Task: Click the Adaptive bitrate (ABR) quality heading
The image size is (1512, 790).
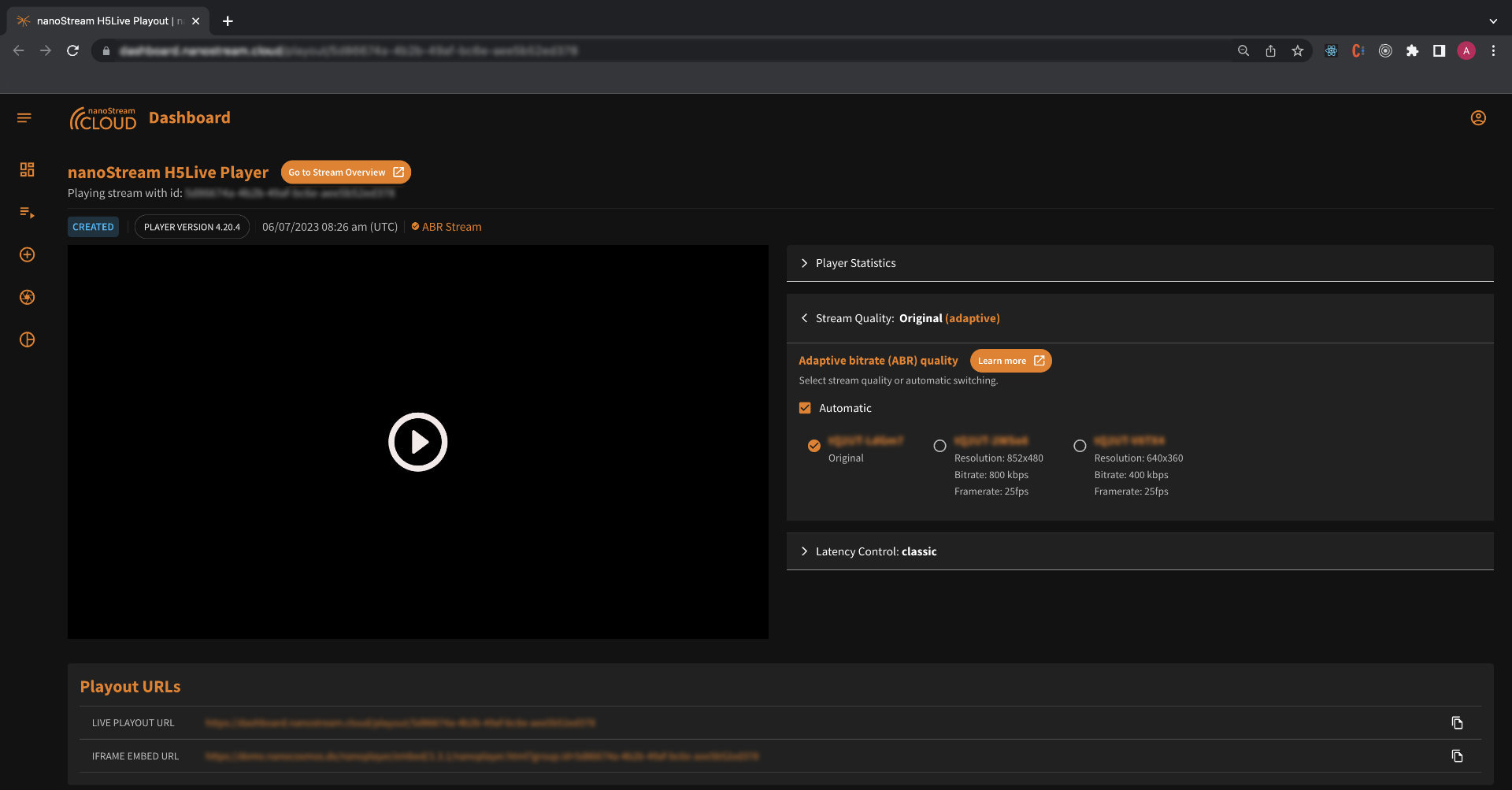Action: click(x=878, y=361)
